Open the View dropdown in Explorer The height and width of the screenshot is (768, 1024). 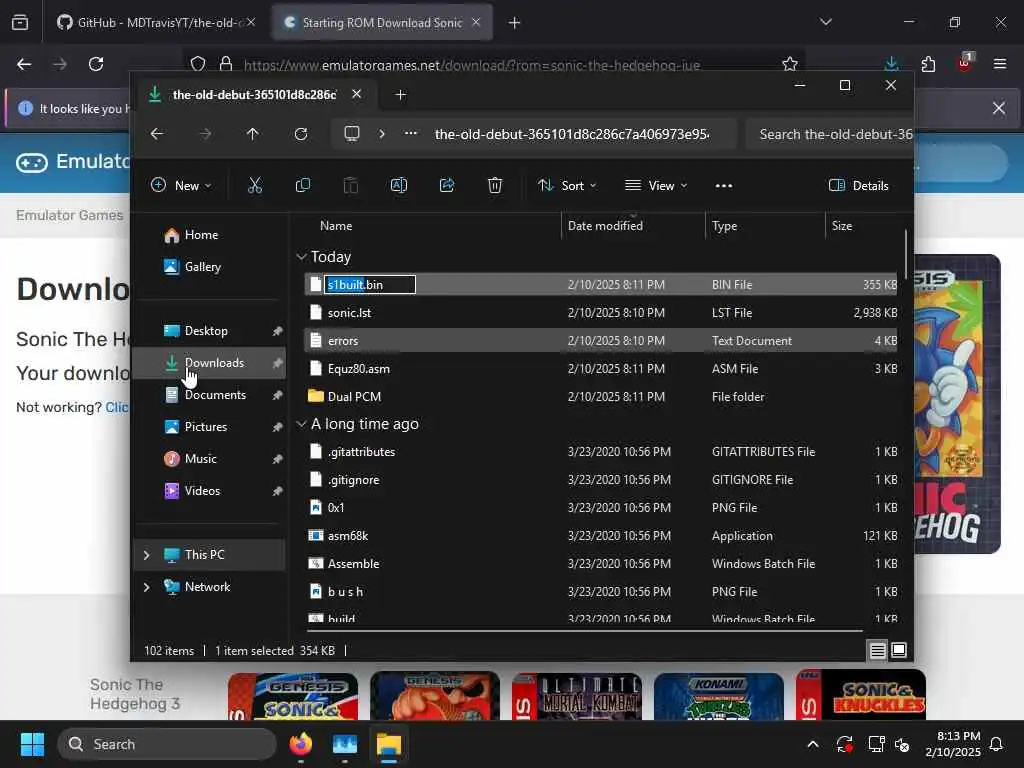coord(656,185)
